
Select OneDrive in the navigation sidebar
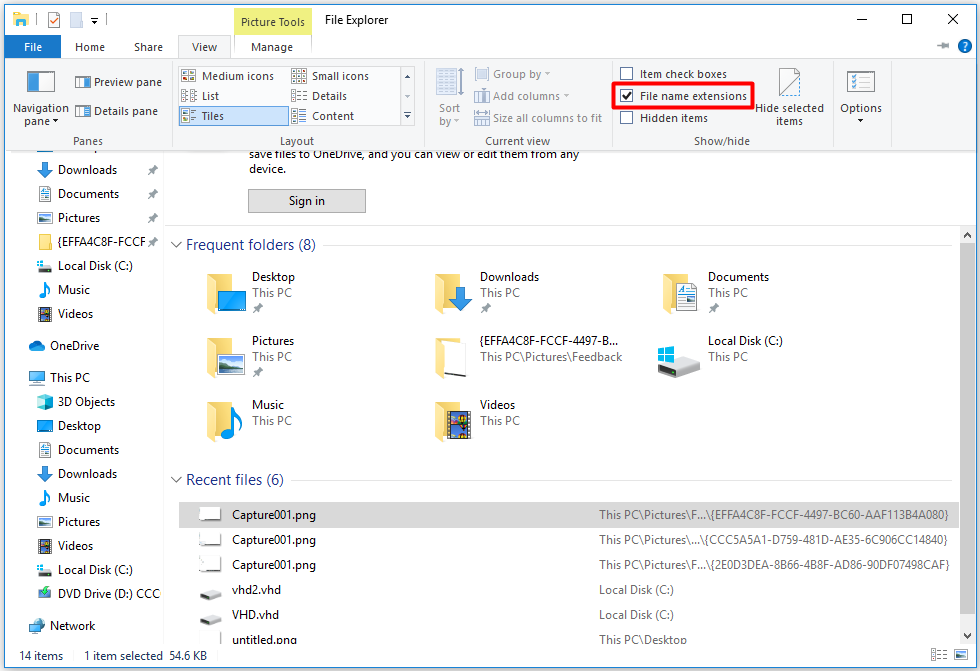[74, 346]
